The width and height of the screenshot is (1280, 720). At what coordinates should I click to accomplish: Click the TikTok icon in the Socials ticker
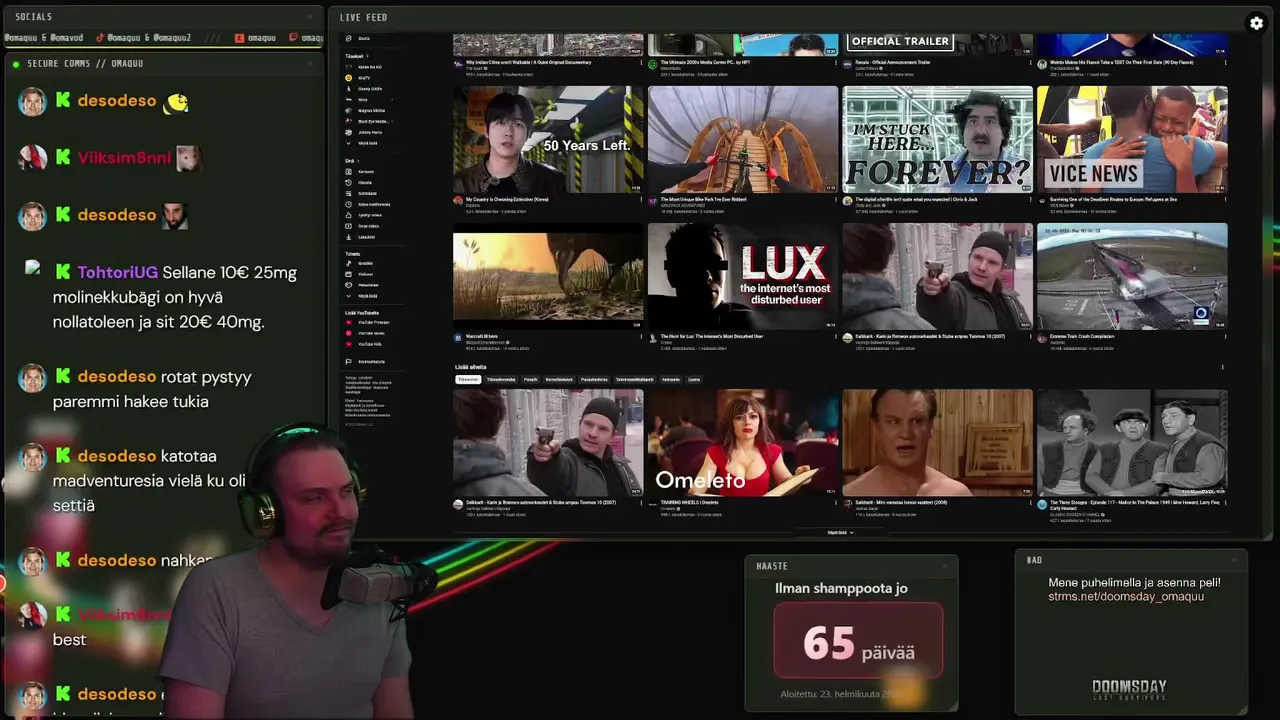tap(100, 38)
